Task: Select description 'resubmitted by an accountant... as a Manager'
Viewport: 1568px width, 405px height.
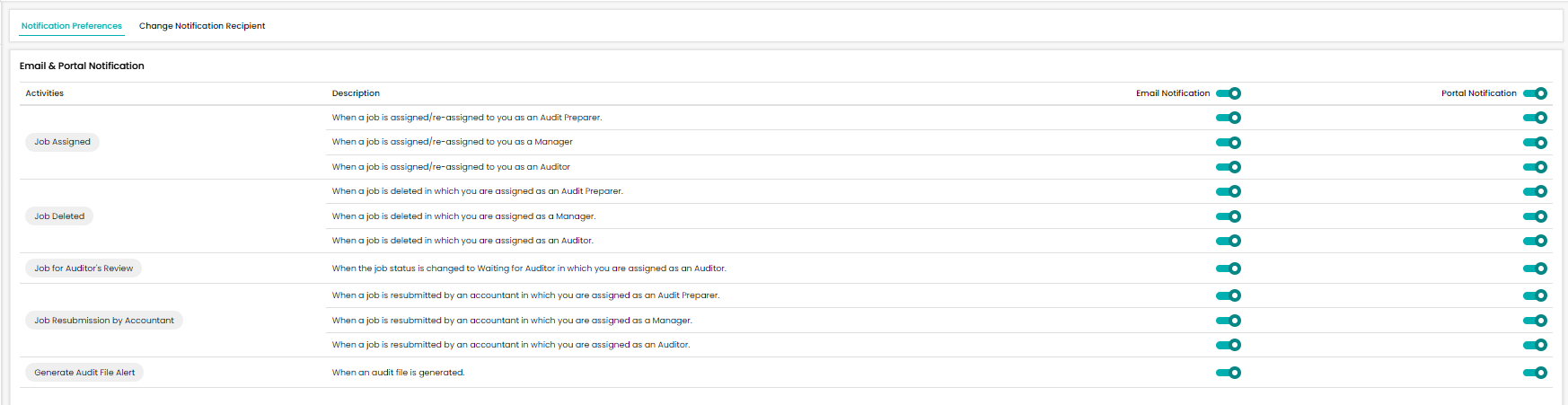Action: click(512, 321)
